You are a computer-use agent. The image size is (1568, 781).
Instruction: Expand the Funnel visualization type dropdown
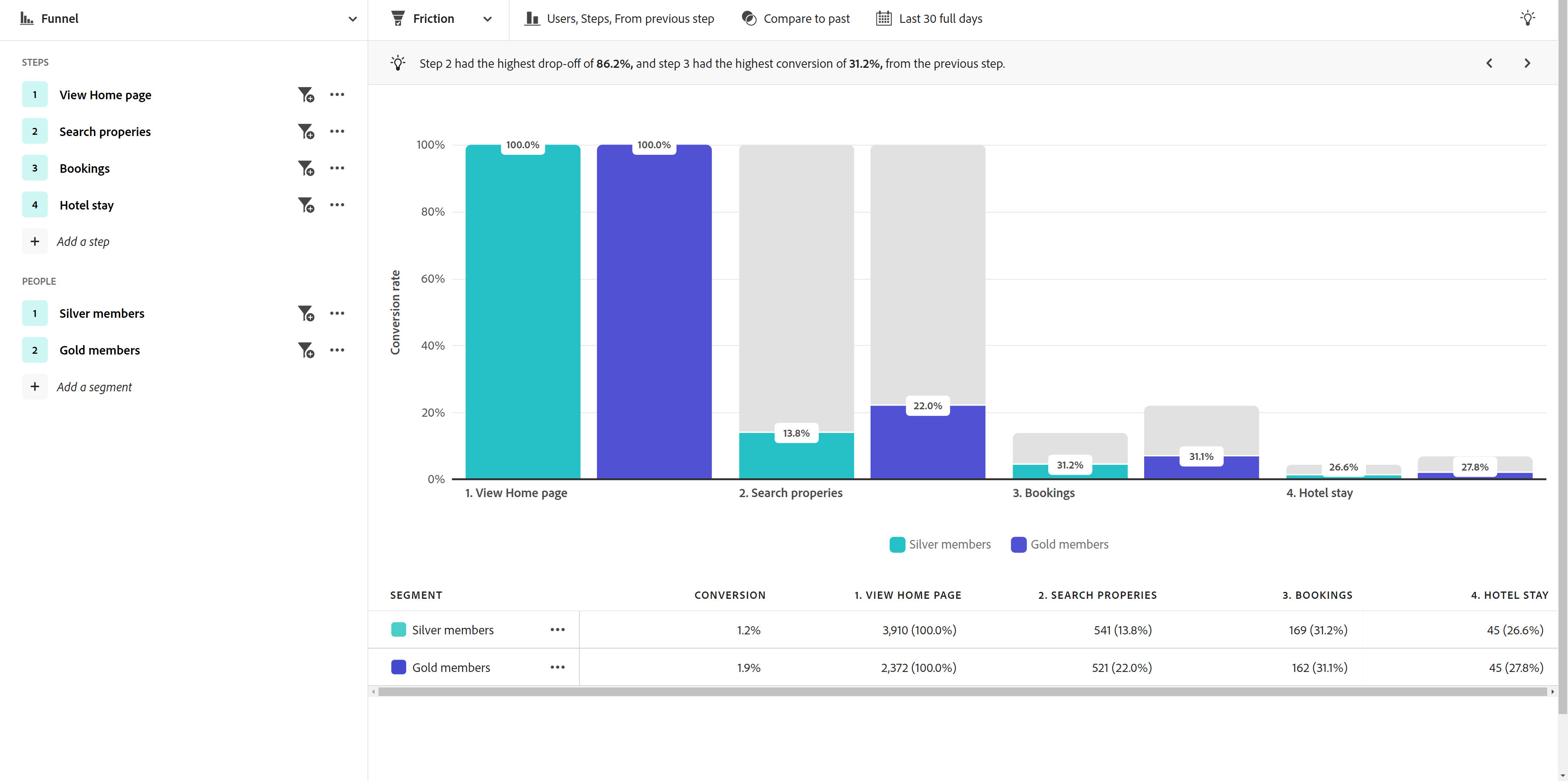tap(352, 18)
